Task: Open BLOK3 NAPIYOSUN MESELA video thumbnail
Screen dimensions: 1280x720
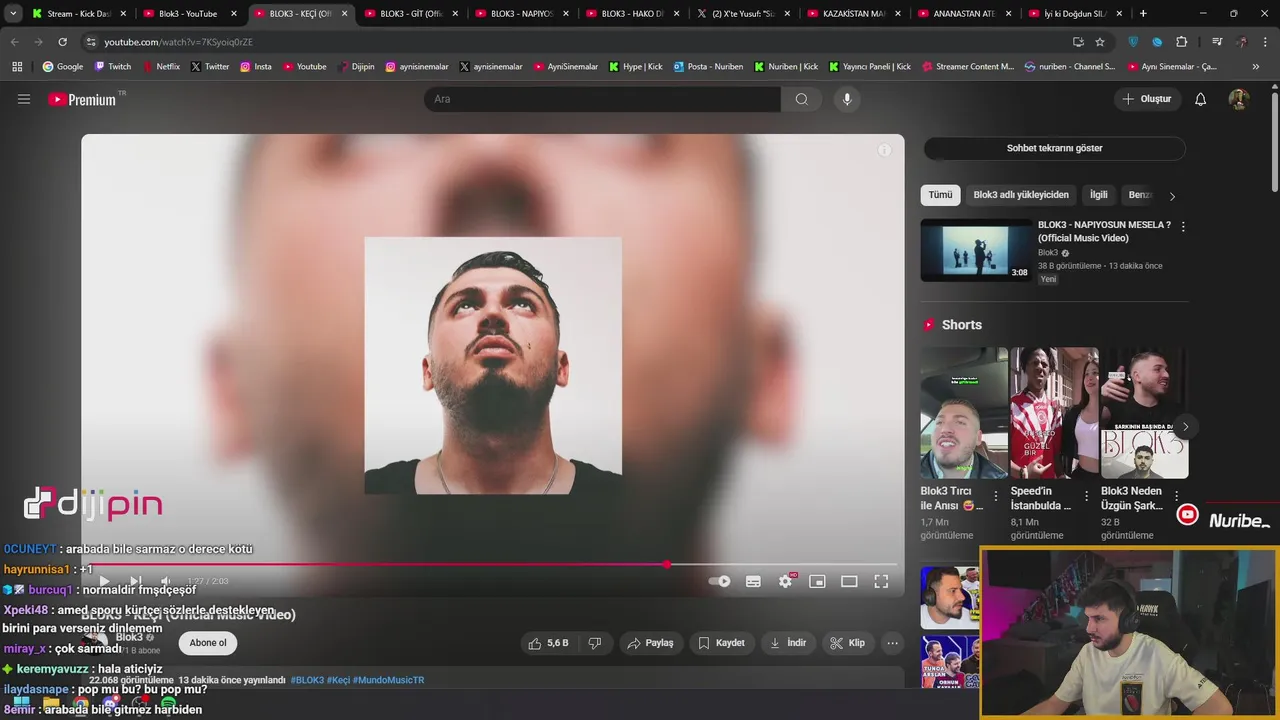Action: [976, 250]
